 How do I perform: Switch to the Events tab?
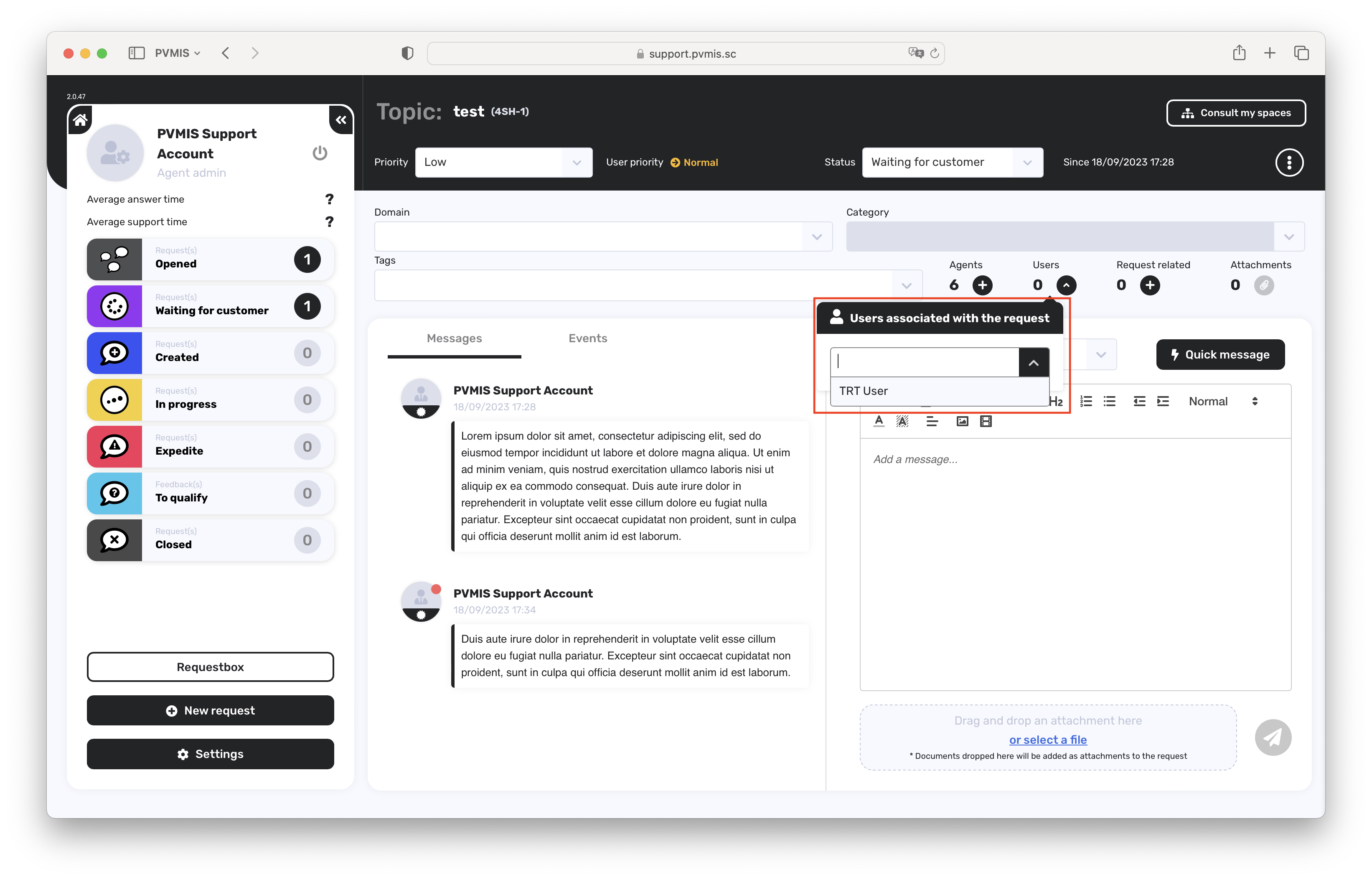click(587, 338)
